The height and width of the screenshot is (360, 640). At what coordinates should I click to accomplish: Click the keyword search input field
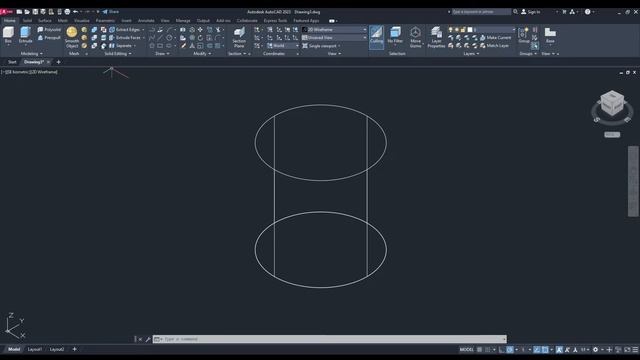click(481, 12)
